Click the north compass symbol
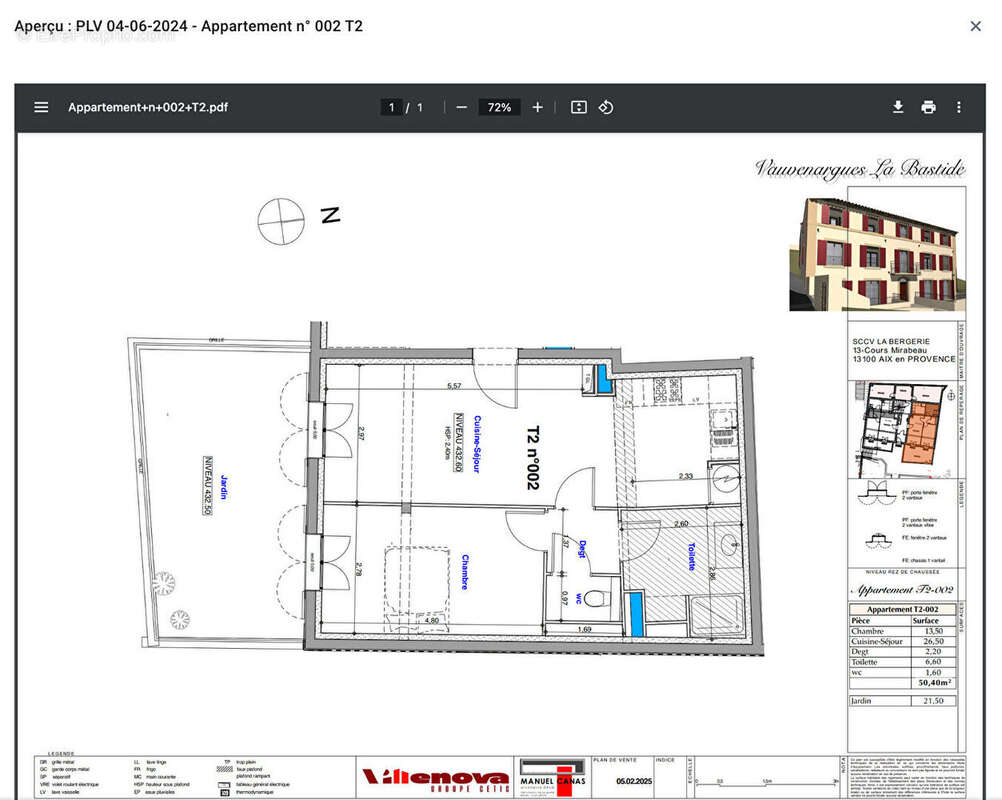Screen dimensions: 1002x800 click(281, 221)
